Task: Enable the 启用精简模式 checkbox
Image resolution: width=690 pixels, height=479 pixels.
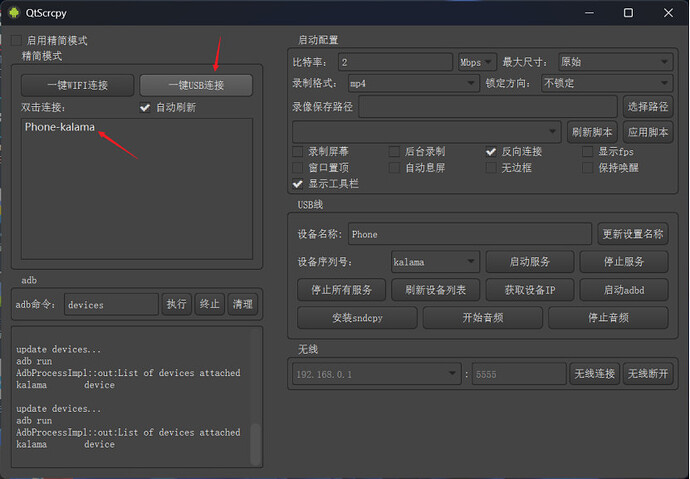Action: pos(16,41)
